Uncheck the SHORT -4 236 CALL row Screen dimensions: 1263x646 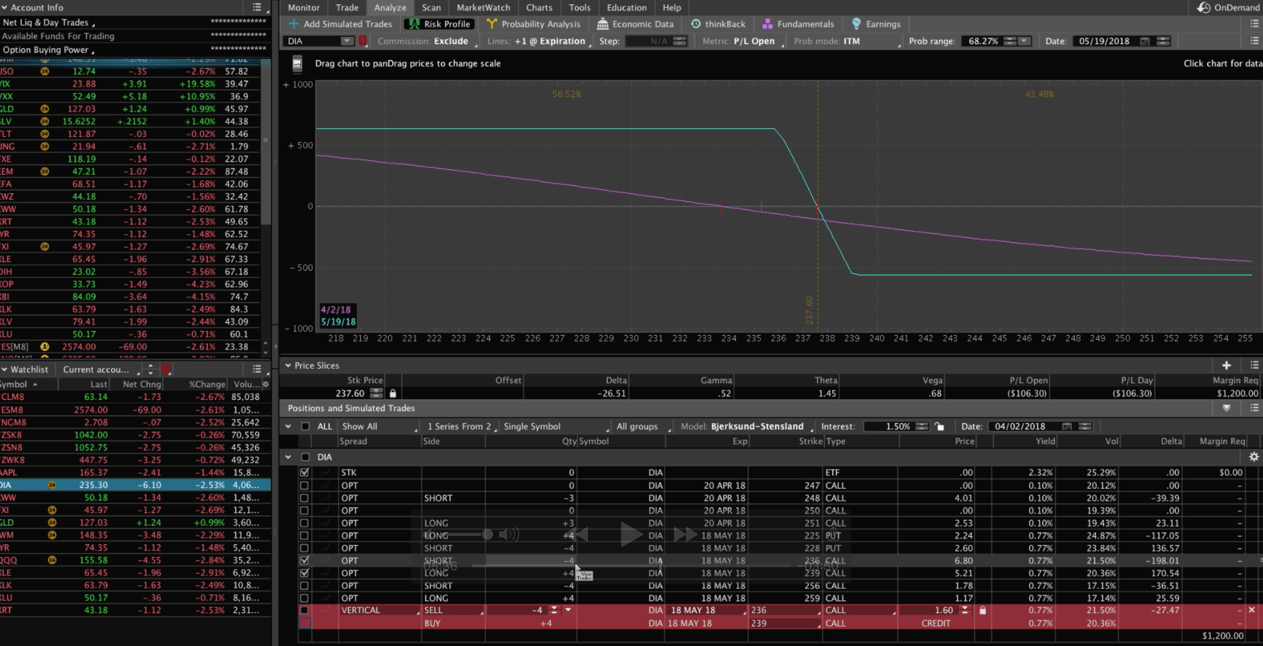click(305, 561)
